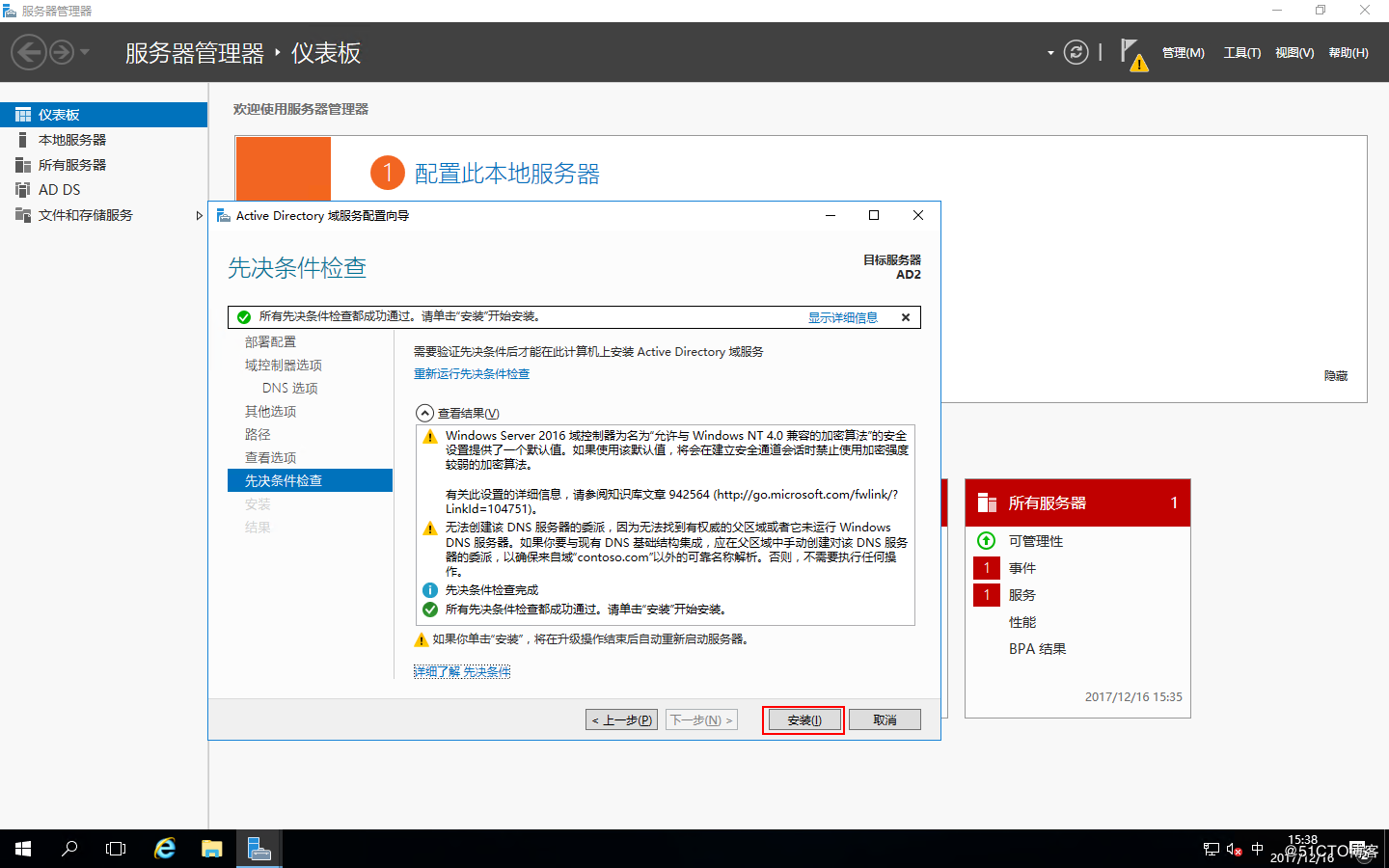Select 查看选项 wizard step
The width and height of the screenshot is (1389, 868).
pyautogui.click(x=271, y=458)
